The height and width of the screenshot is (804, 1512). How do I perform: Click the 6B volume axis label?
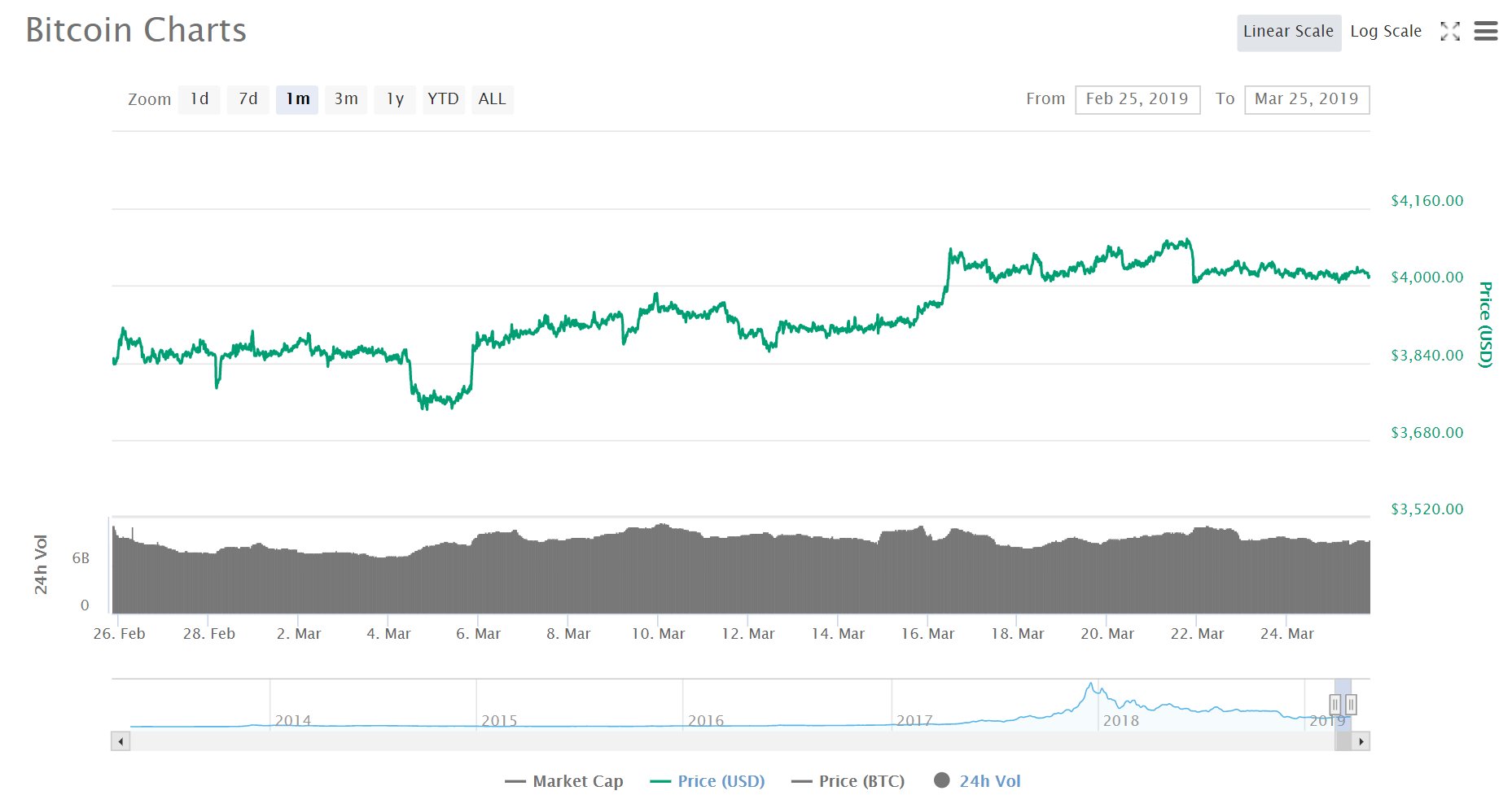pyautogui.click(x=81, y=558)
